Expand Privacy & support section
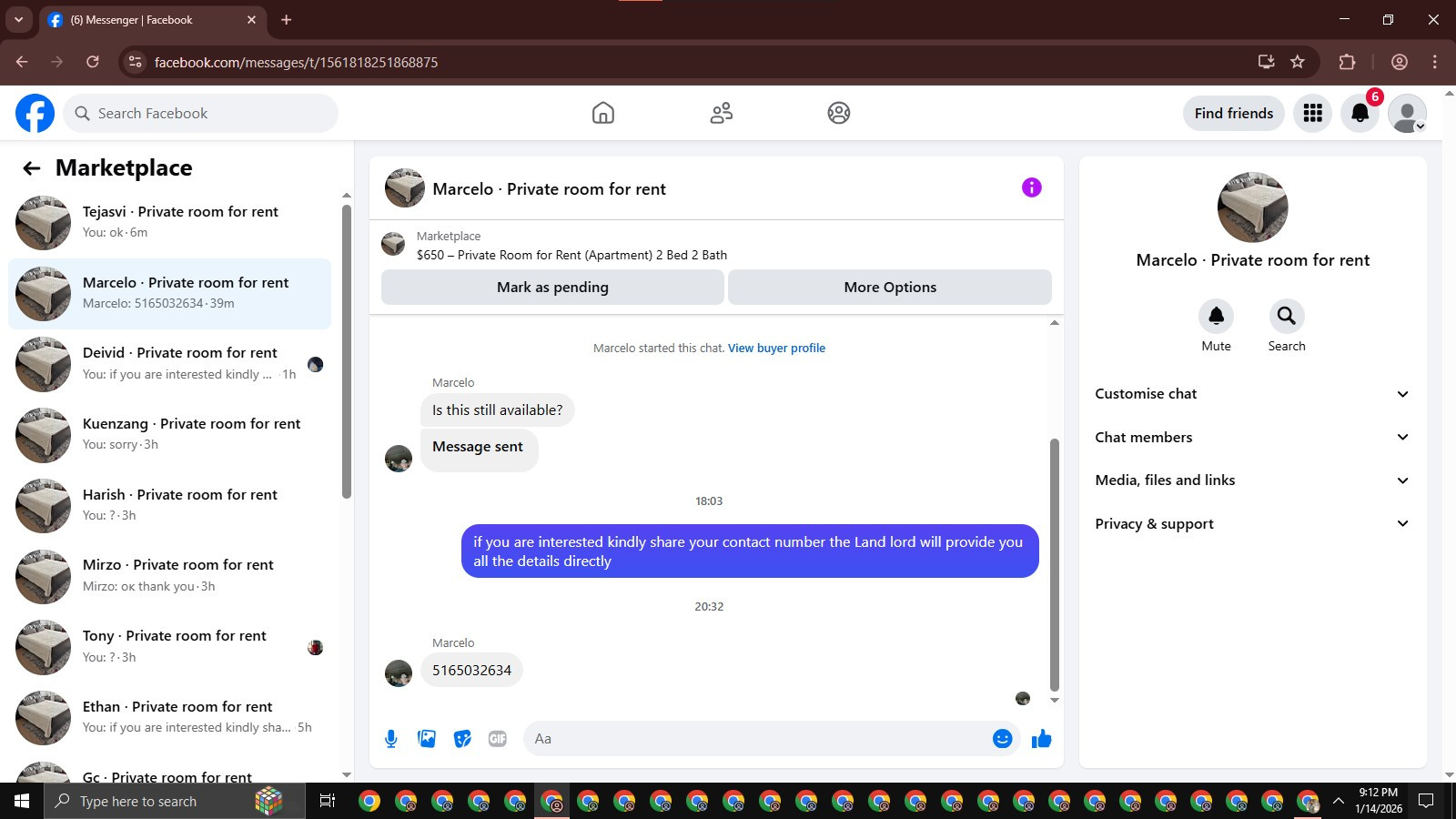 pos(1252,524)
